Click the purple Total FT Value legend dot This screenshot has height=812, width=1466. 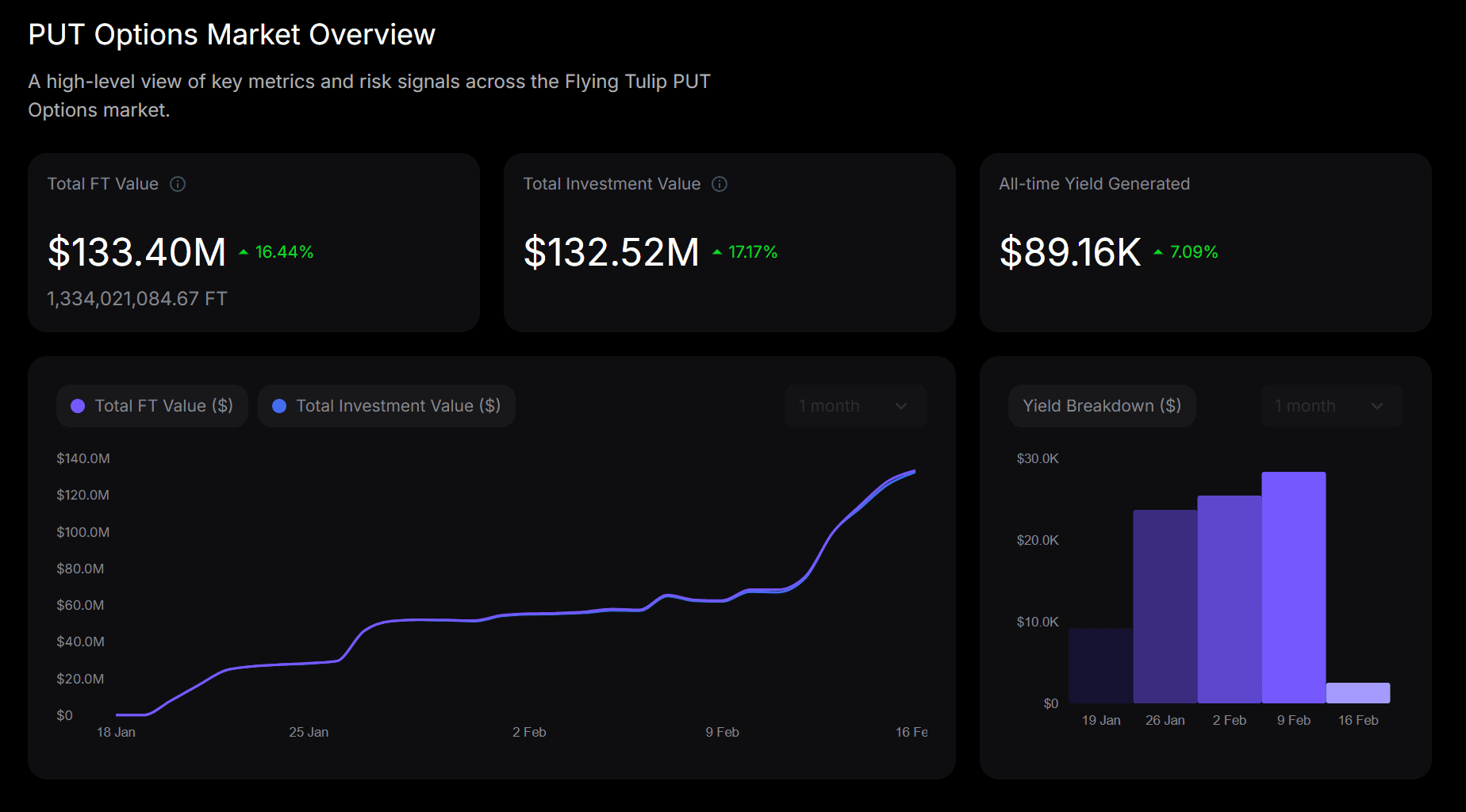78,406
